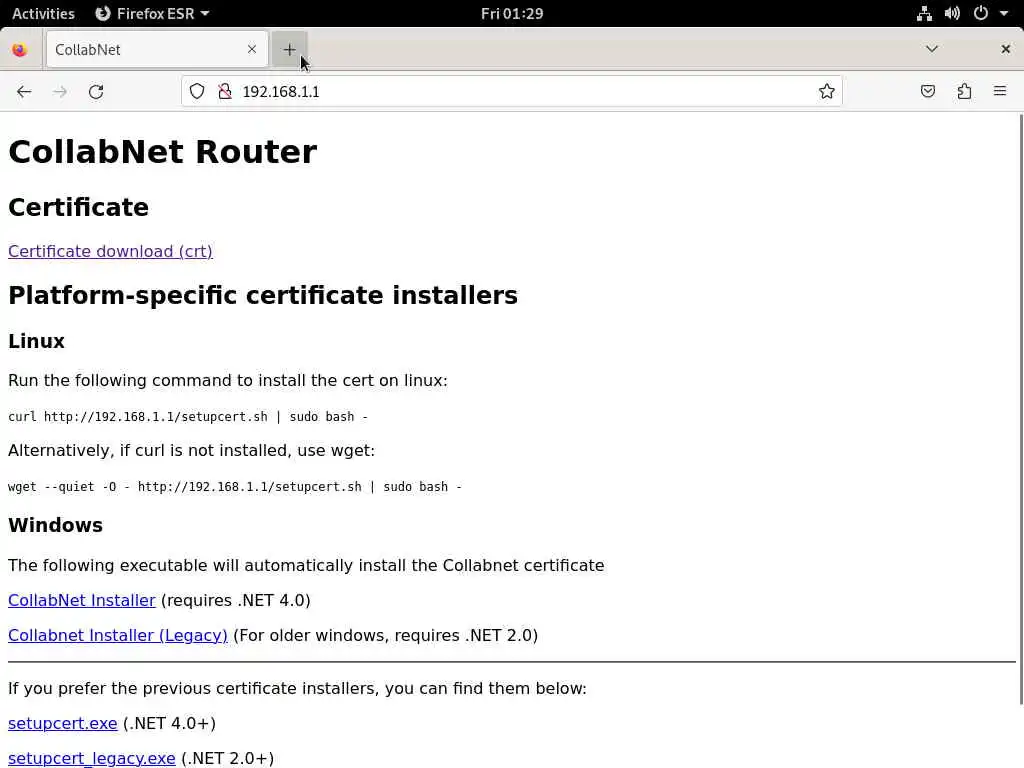The image size is (1024, 768).
Task: Click the power icon in top bar
Action: pyautogui.click(x=980, y=13)
